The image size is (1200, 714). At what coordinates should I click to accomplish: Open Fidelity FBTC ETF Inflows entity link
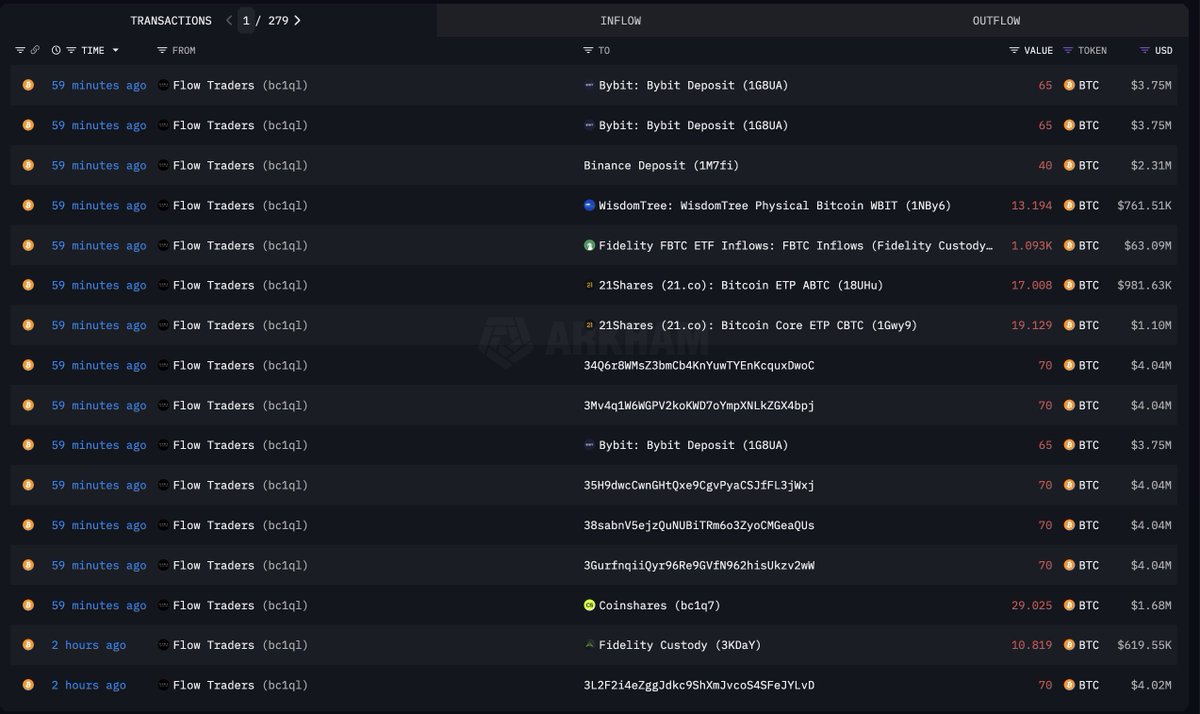[x=796, y=245]
